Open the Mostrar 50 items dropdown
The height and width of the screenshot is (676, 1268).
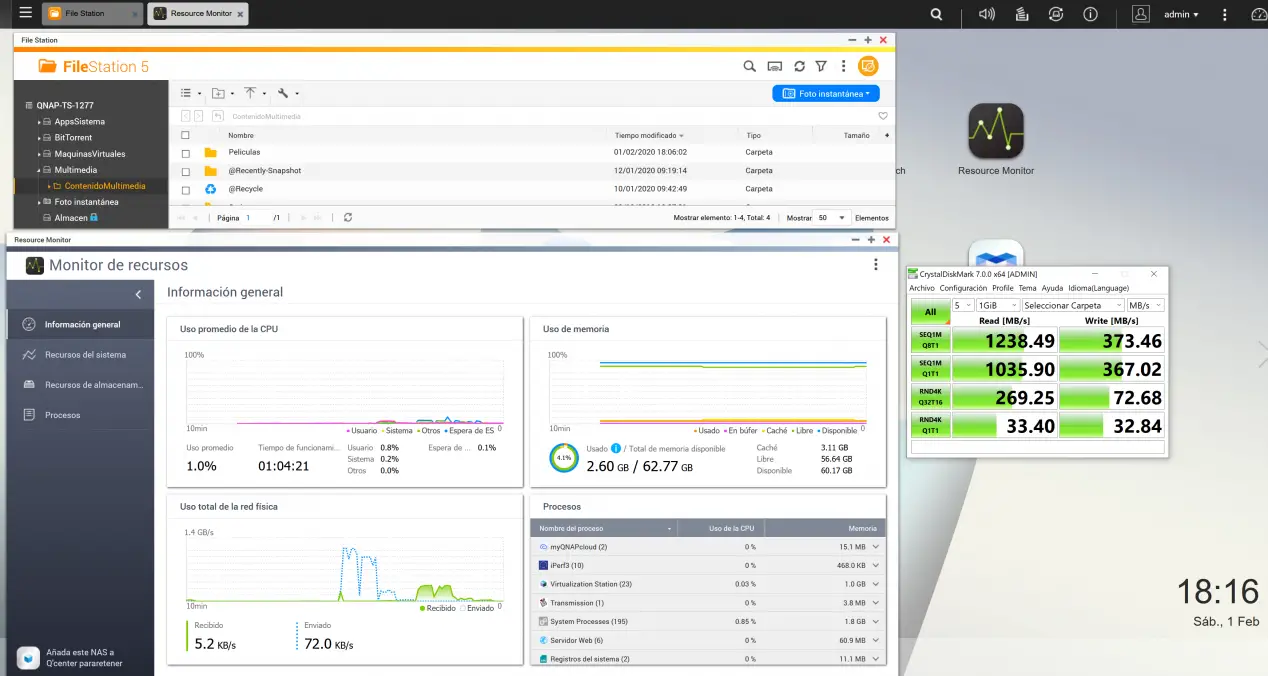pos(831,217)
